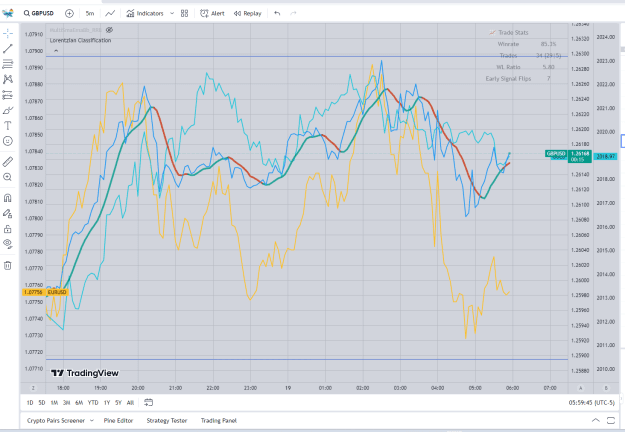This screenshot has height=432, width=625.
Task: Undo the last chart action
Action: 277,13
